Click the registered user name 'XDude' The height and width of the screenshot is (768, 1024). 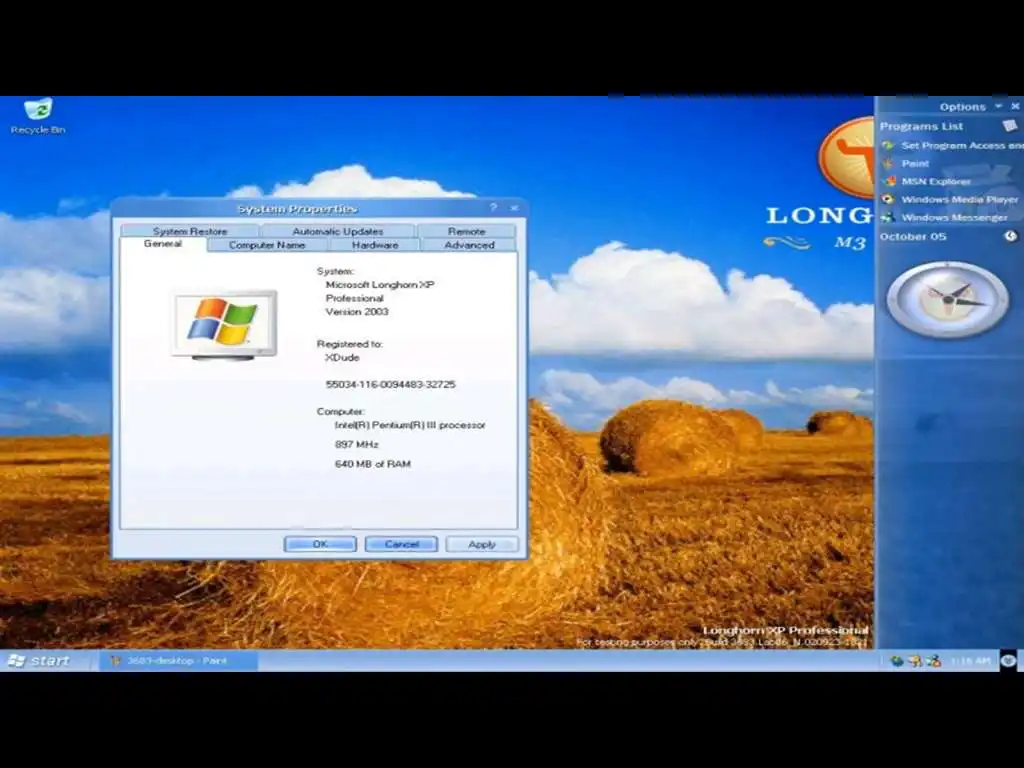[x=342, y=357]
